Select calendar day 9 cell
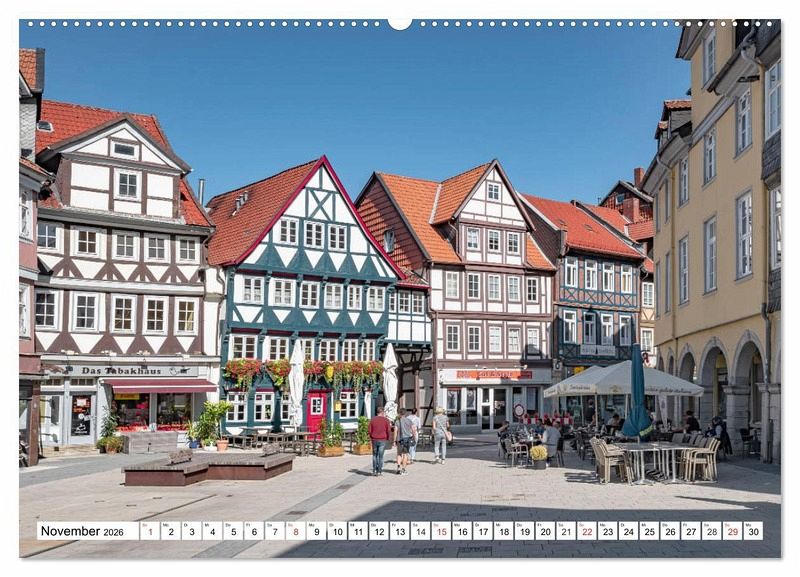This screenshot has width=800, height=577. pyautogui.click(x=316, y=531)
